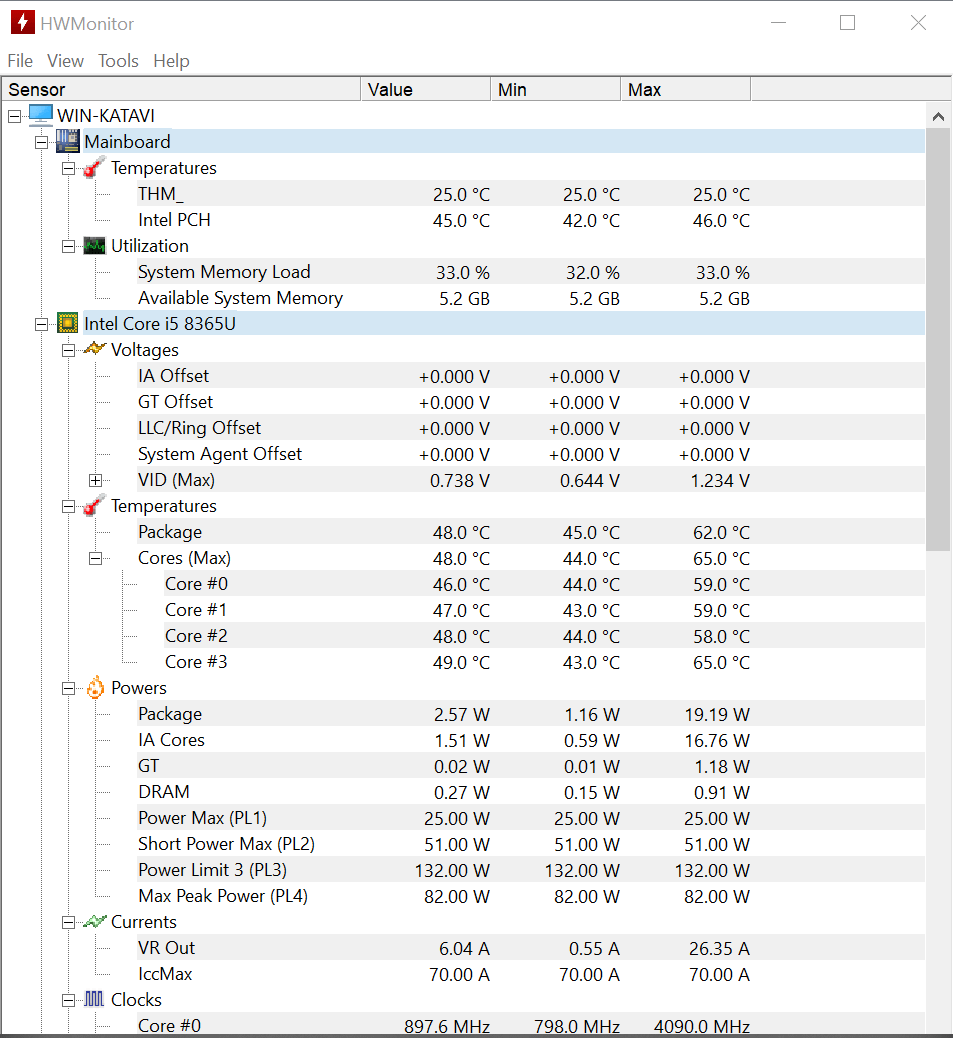The width and height of the screenshot is (953, 1038).
Task: Click the Currents icon
Action: click(93, 921)
